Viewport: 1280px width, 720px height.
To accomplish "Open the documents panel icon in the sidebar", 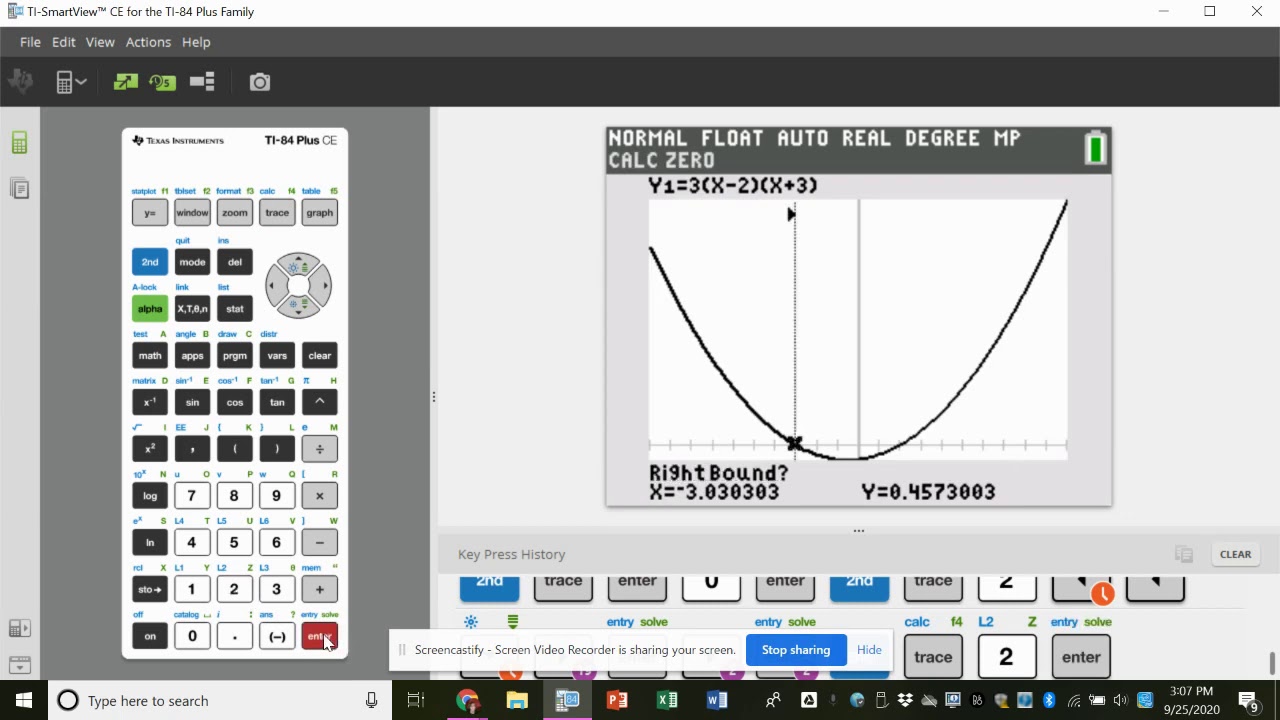I will (19, 188).
